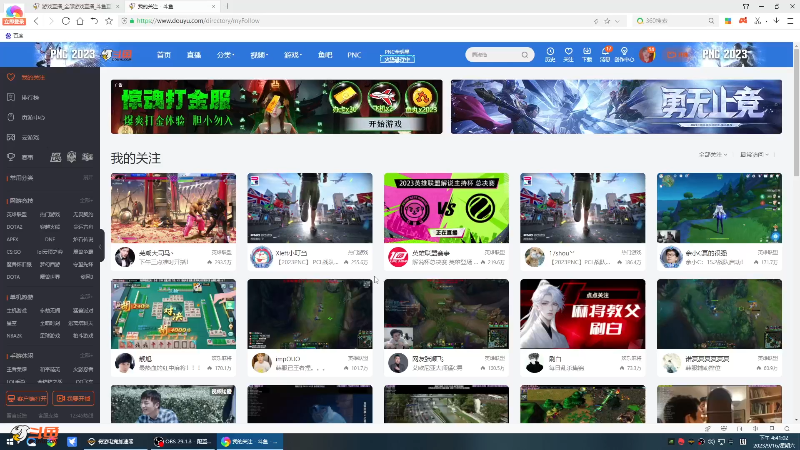Reload the page with the refresh icon
Screen dimensions: 800x450
click(x=65, y=21)
